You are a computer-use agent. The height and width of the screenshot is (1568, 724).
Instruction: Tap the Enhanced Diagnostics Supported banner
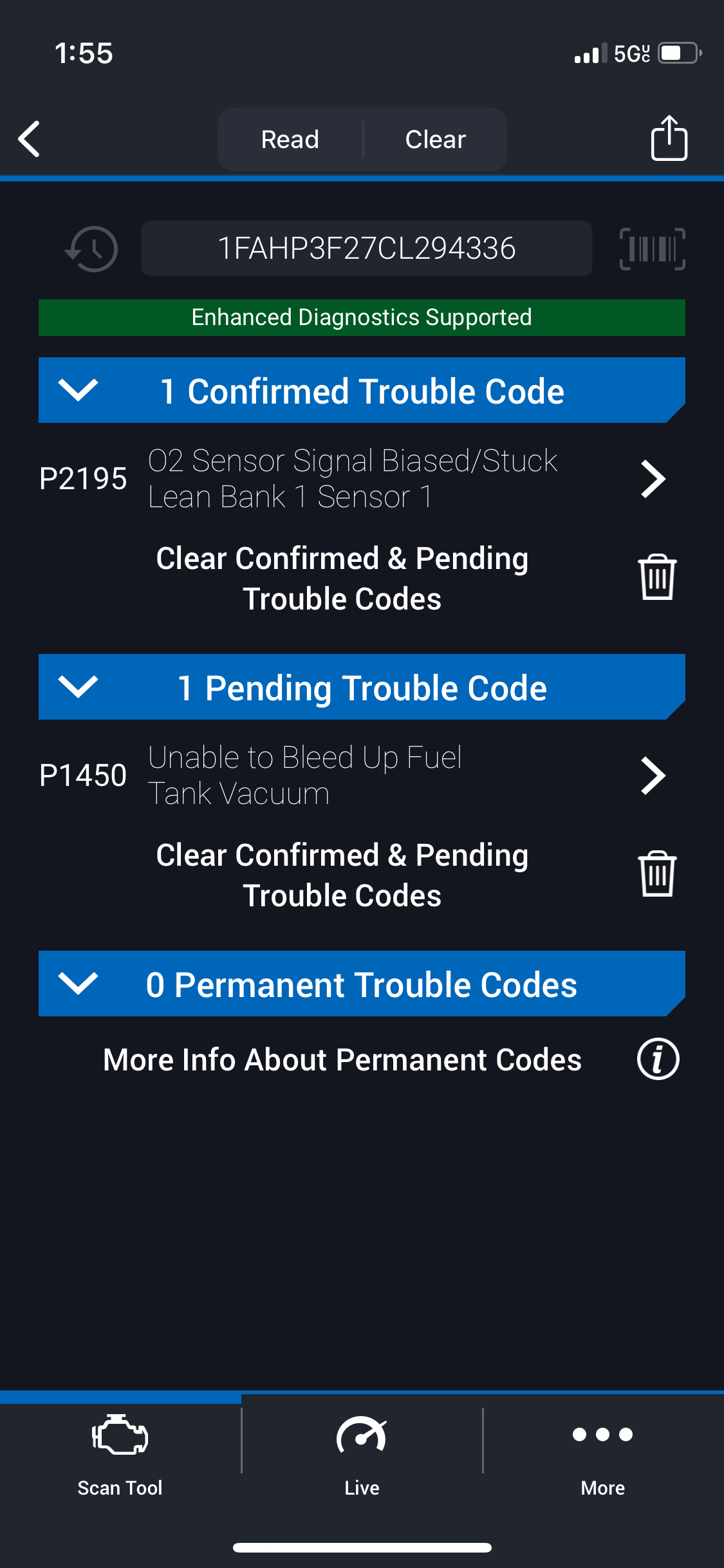pyautogui.click(x=362, y=317)
